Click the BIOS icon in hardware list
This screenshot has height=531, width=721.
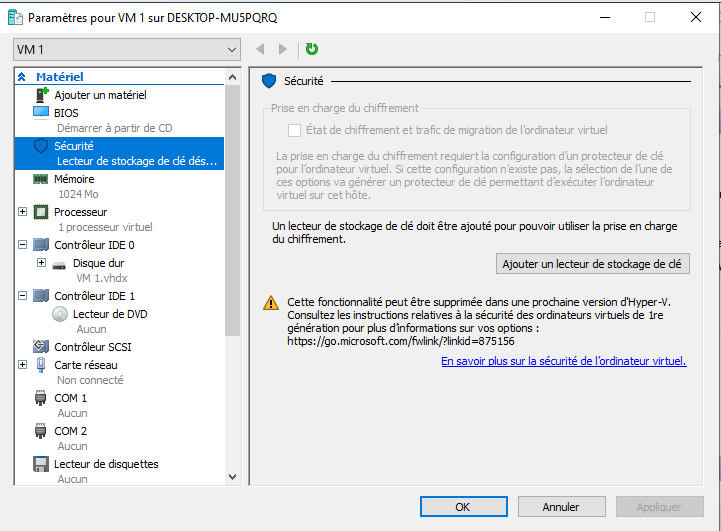(x=41, y=113)
